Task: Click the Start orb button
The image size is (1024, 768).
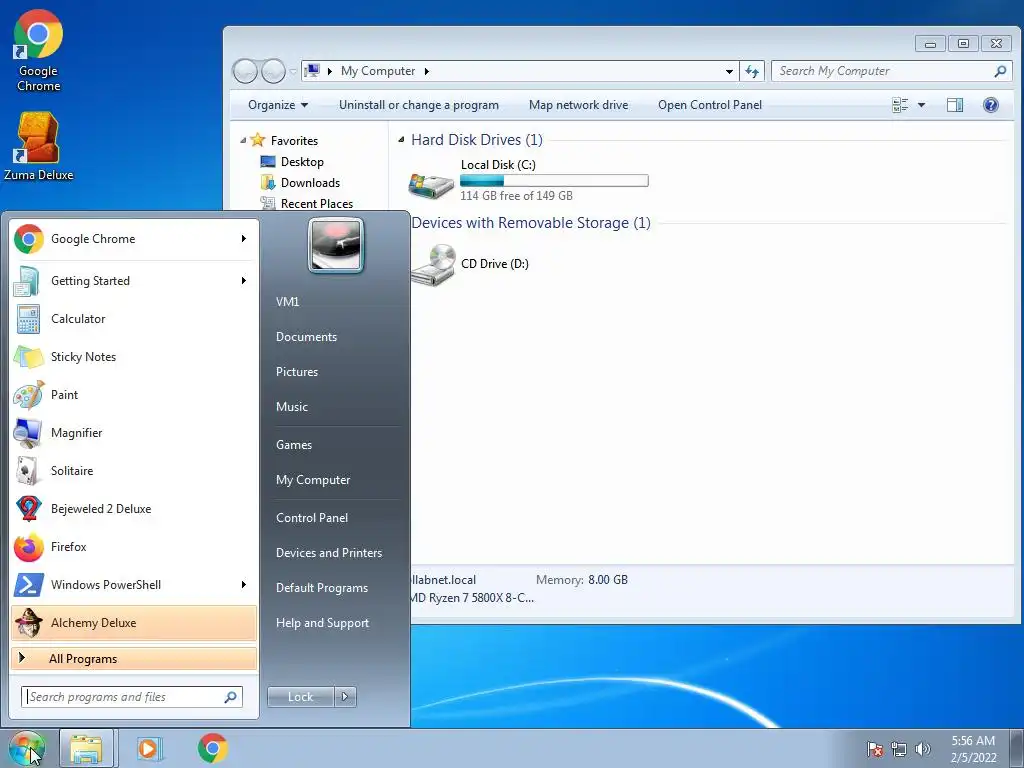Action: [27, 748]
